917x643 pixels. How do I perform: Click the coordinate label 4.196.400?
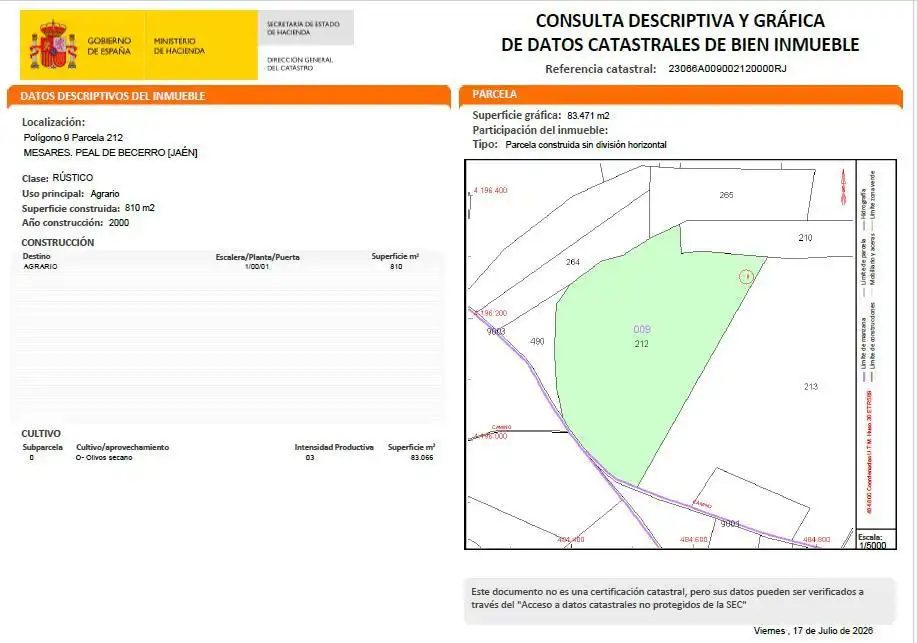tap(490, 190)
